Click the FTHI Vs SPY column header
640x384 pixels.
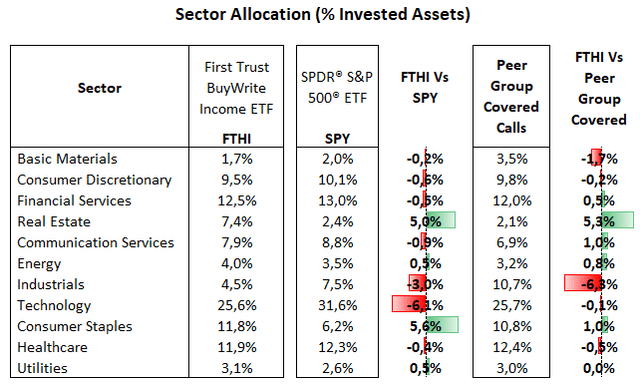(424, 87)
